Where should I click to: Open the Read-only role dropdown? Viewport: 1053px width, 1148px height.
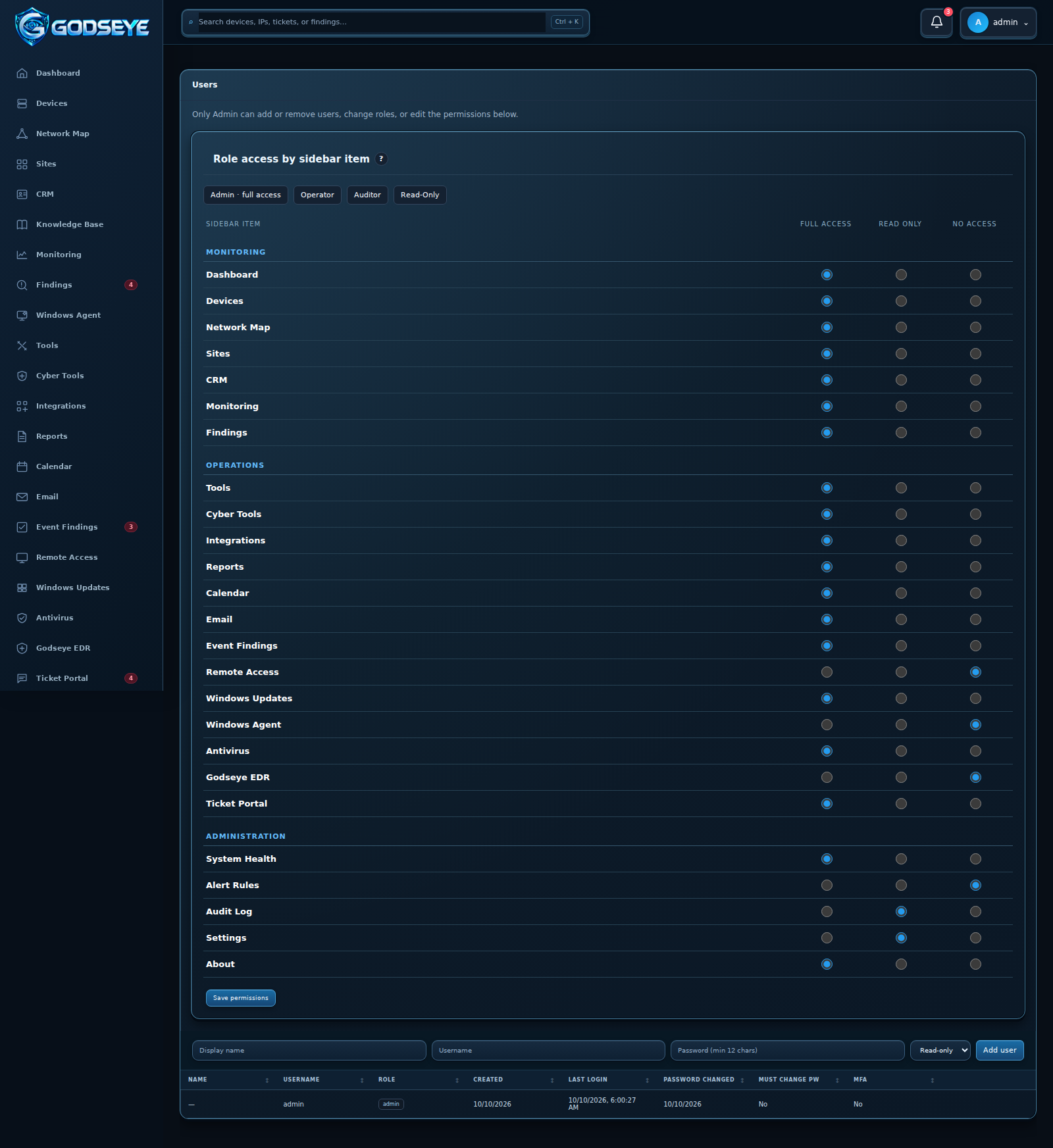pos(940,1050)
